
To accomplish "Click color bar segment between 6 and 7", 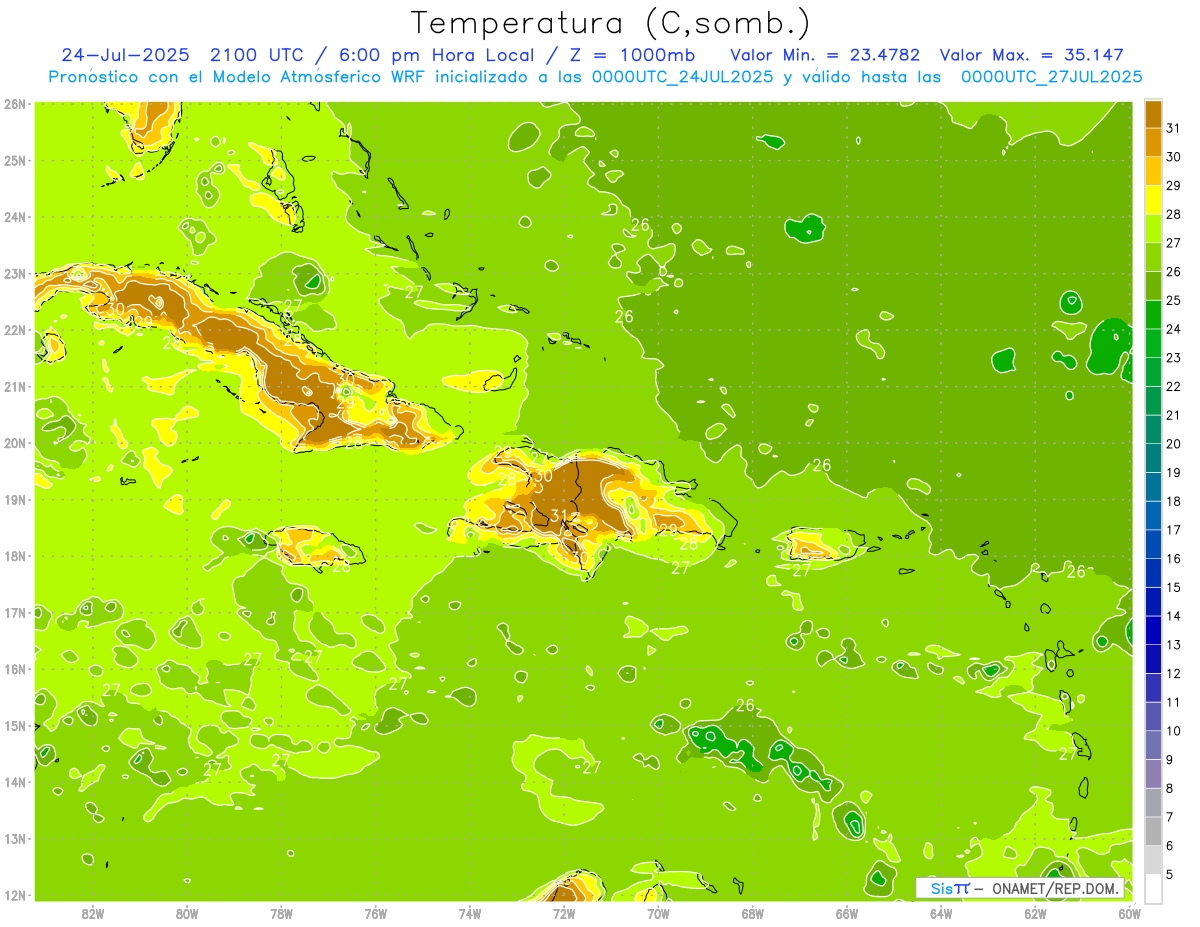I will pyautogui.click(x=1154, y=831).
